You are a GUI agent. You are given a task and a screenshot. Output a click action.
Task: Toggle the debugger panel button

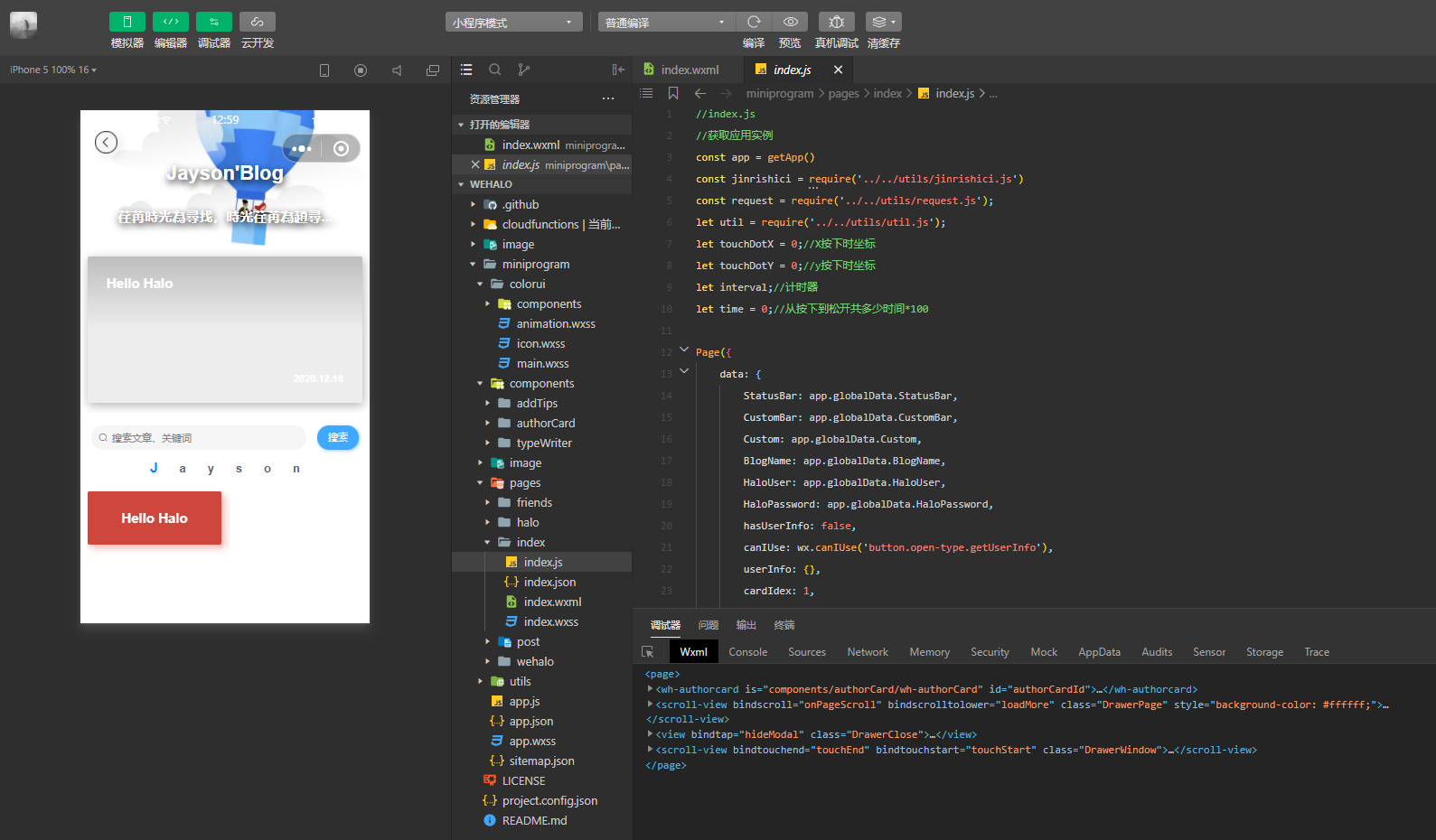213,22
